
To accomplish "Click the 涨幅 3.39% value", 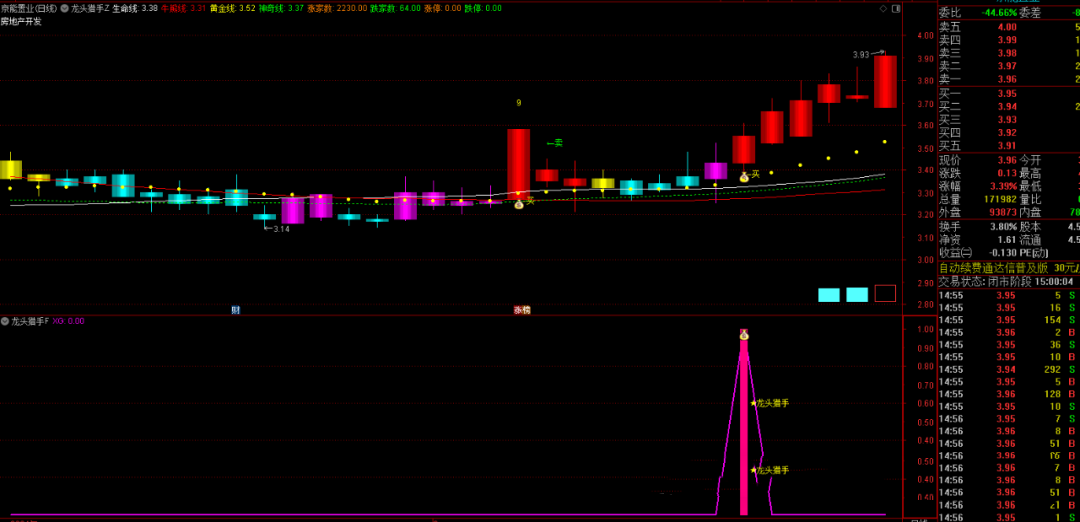I will [1003, 186].
